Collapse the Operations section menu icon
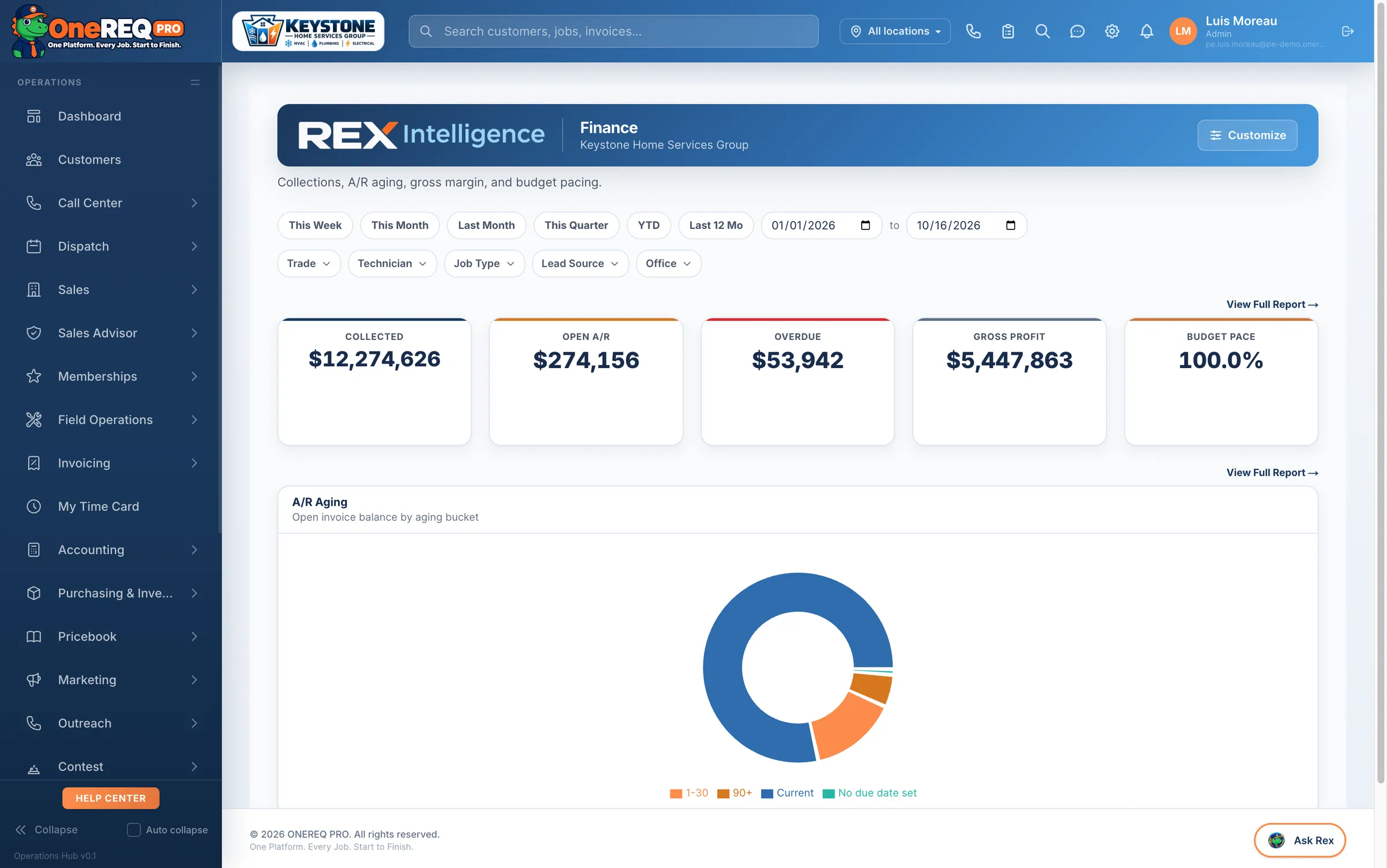1387x868 pixels. point(195,83)
